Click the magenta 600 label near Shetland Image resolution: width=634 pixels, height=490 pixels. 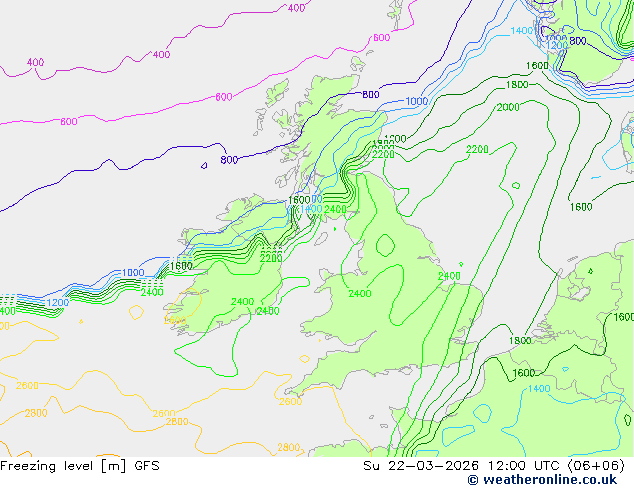point(381,38)
